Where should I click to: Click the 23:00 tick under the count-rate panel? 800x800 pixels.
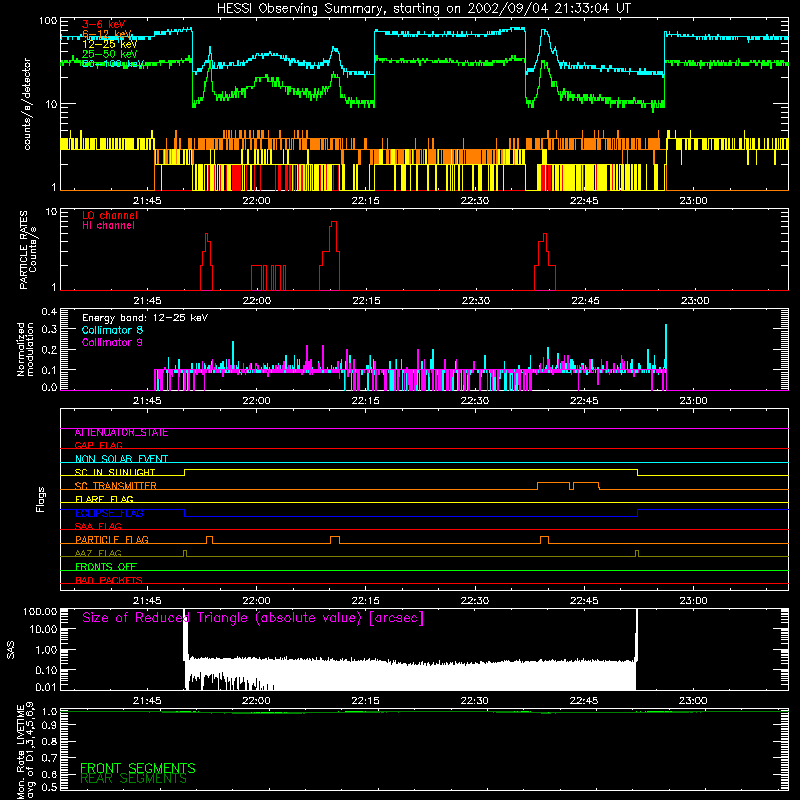click(693, 201)
